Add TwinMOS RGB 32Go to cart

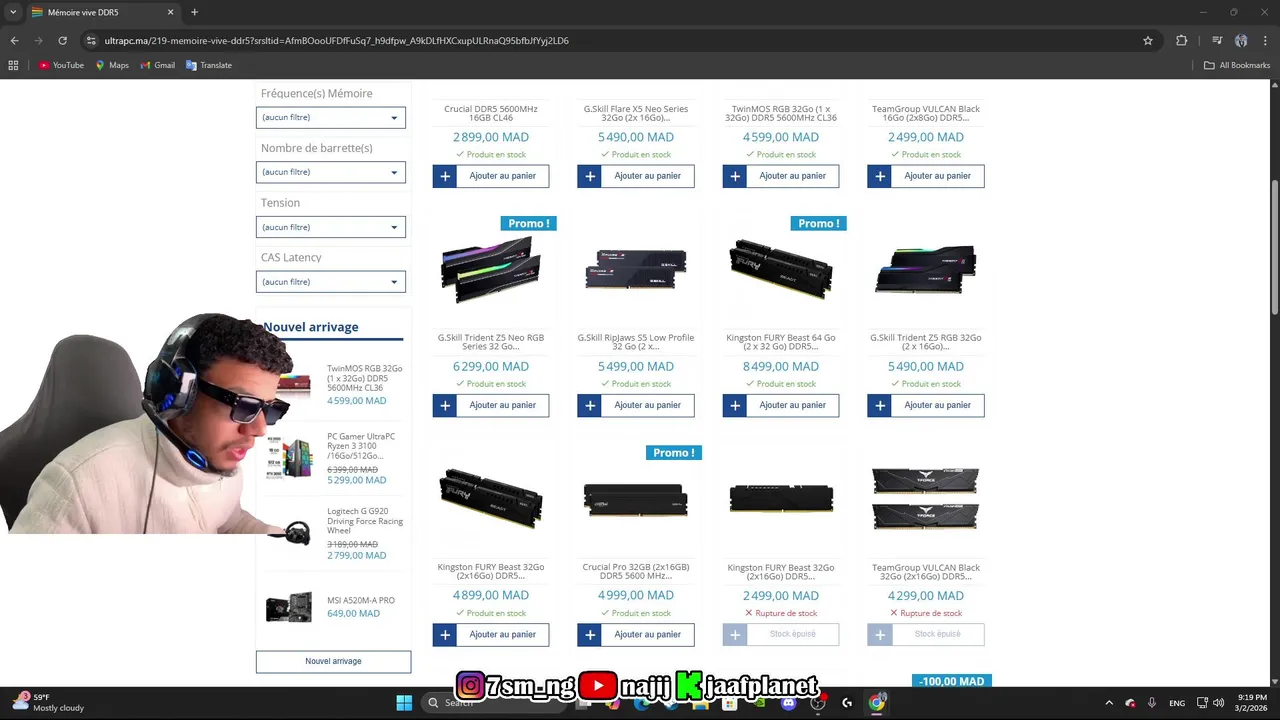[x=781, y=176]
